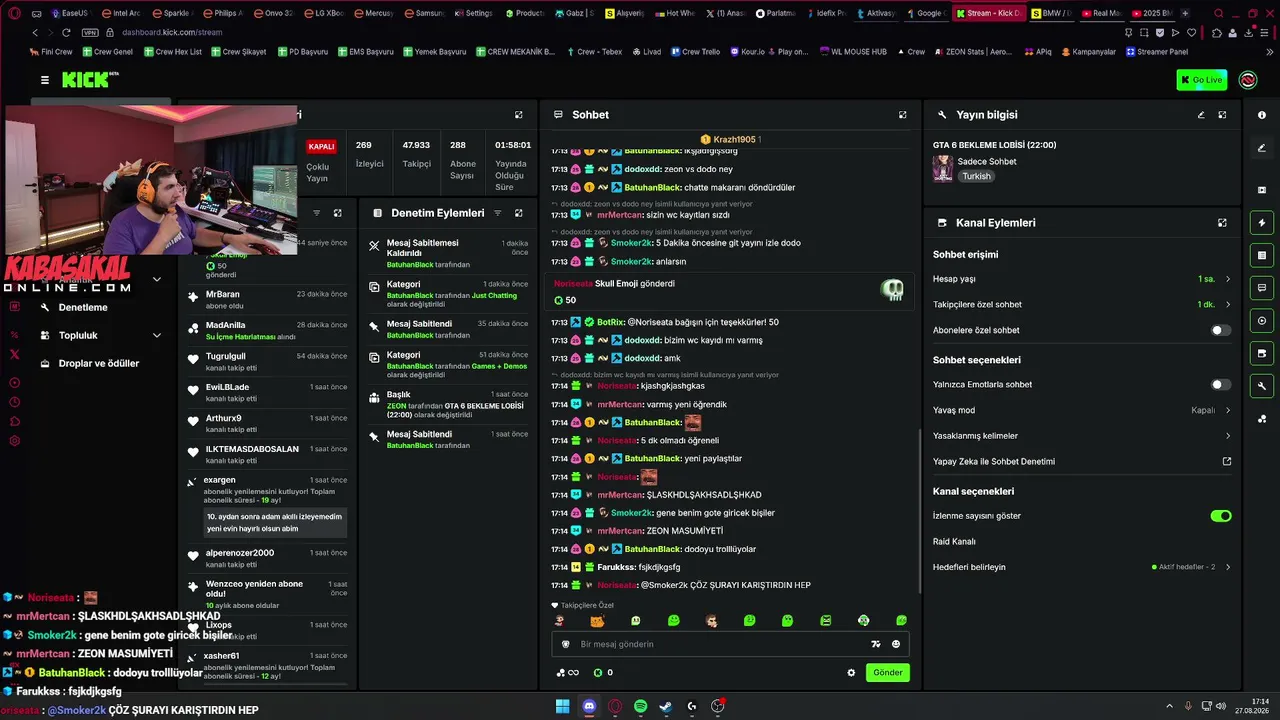Click the Kicks balance counter

(x=603, y=673)
